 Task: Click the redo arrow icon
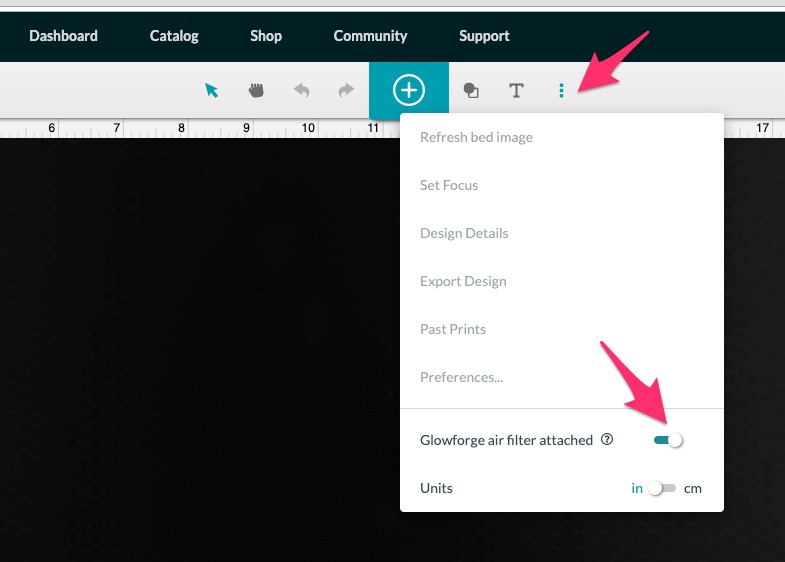coord(346,90)
